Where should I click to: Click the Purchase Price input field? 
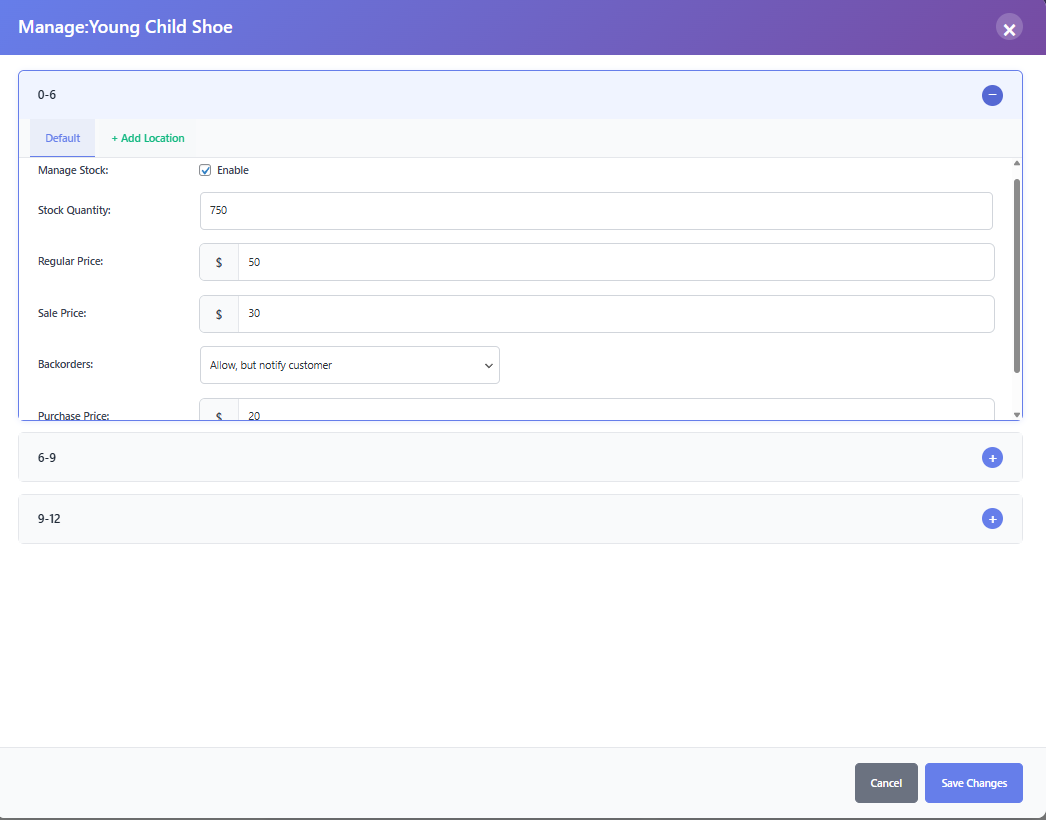point(615,411)
